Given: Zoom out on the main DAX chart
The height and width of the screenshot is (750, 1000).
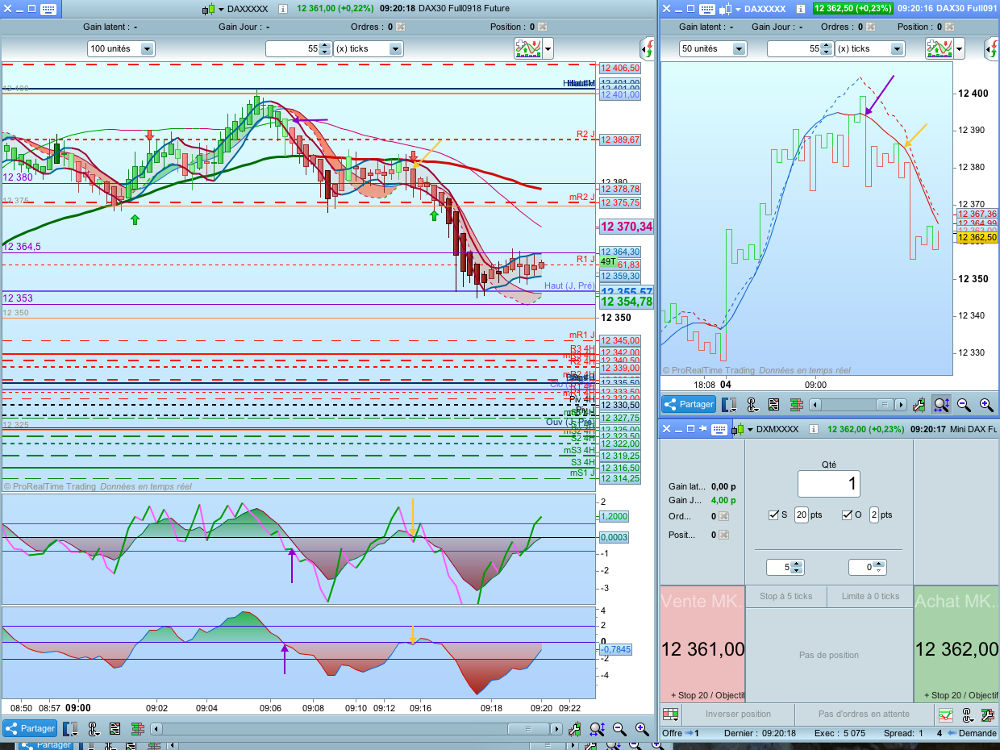Looking at the screenshot, I should click(619, 728).
